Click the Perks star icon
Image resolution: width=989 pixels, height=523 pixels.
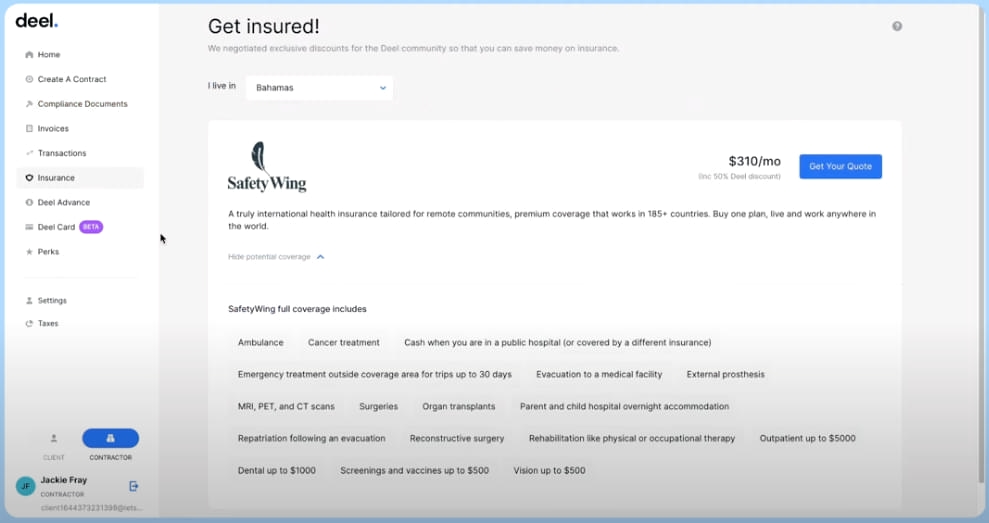(x=29, y=252)
